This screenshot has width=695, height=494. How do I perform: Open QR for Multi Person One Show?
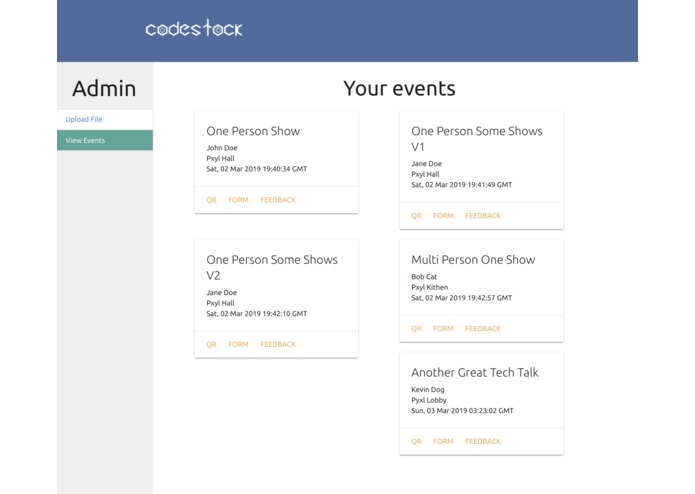coord(416,328)
